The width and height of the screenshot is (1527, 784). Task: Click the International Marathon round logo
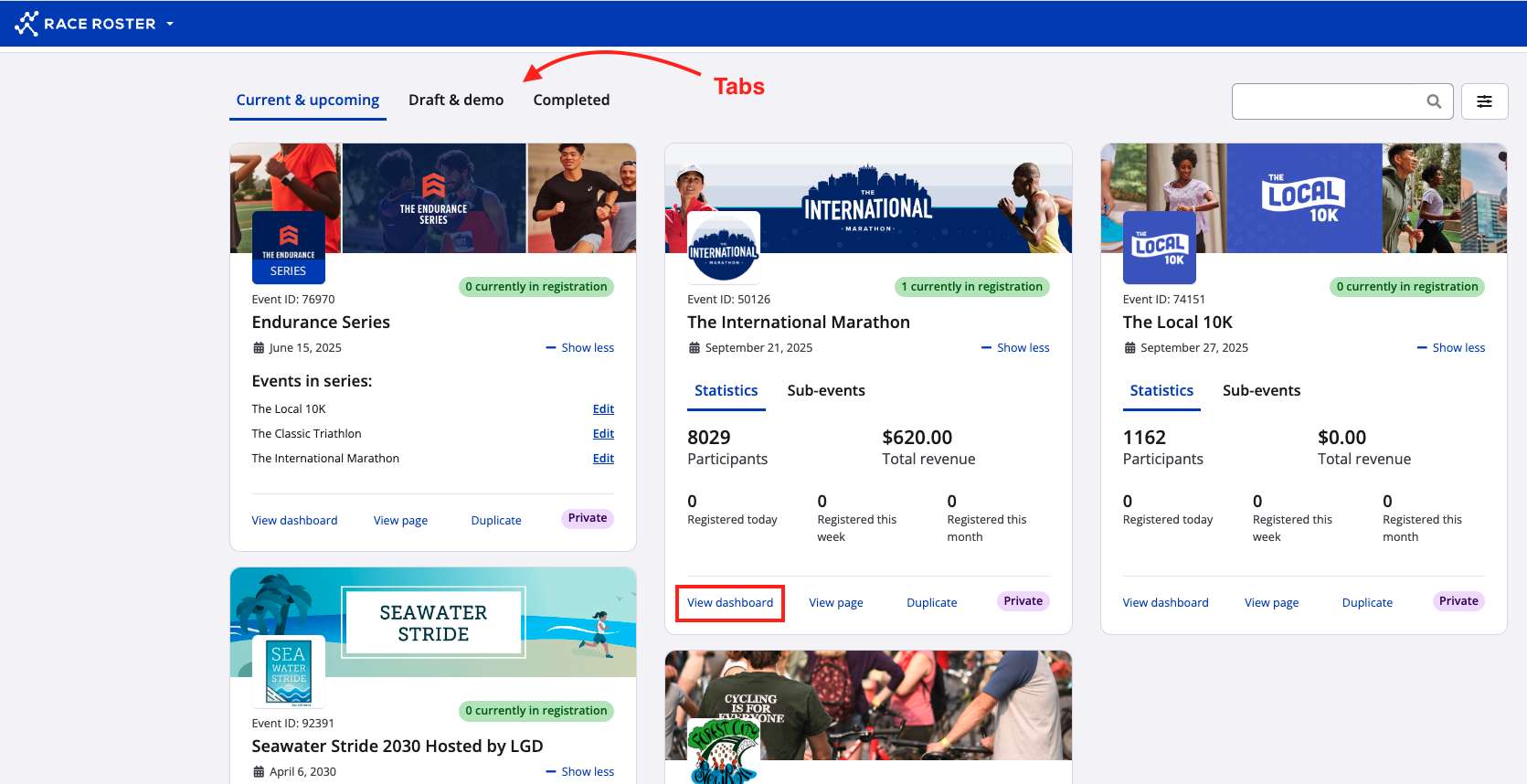(x=723, y=248)
